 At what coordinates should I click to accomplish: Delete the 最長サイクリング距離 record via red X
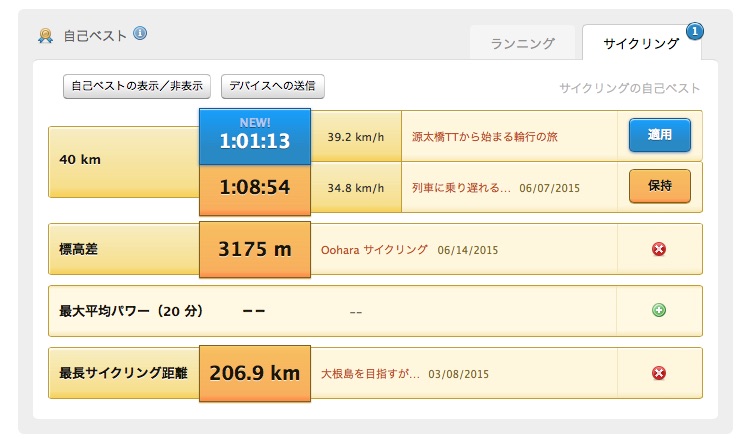pyautogui.click(x=658, y=373)
